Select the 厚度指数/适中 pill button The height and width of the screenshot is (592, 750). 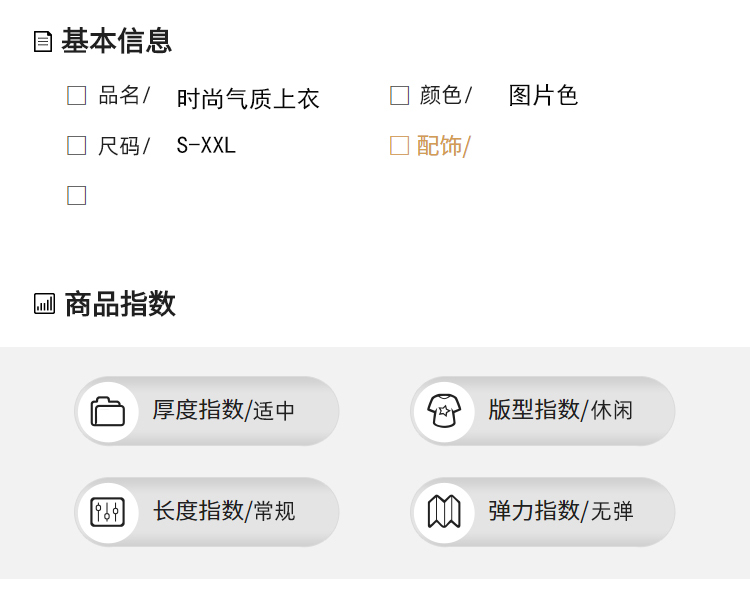tap(207, 411)
